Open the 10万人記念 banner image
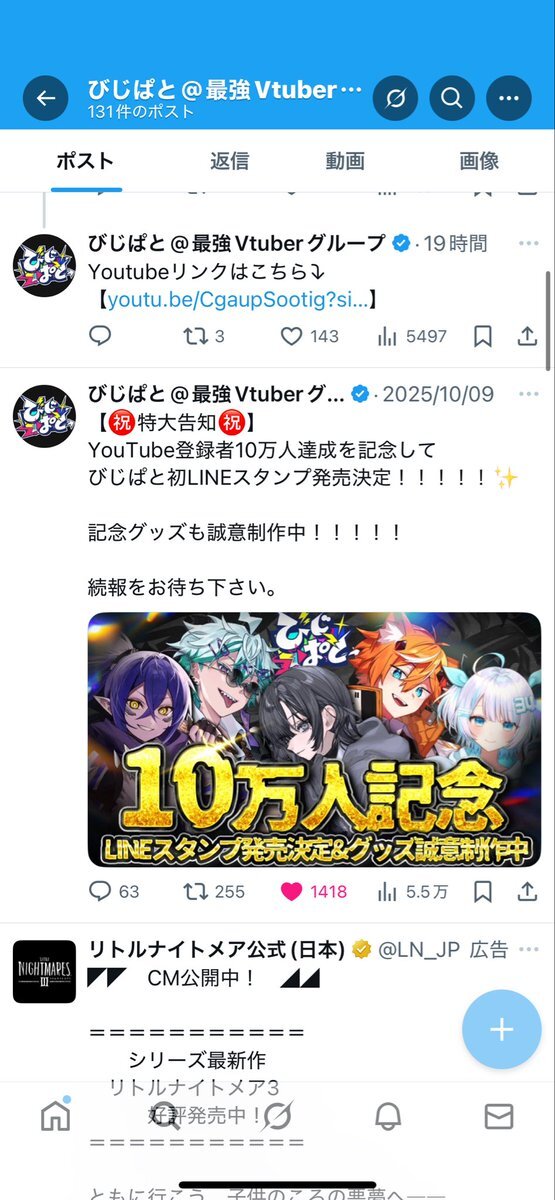 [315, 739]
